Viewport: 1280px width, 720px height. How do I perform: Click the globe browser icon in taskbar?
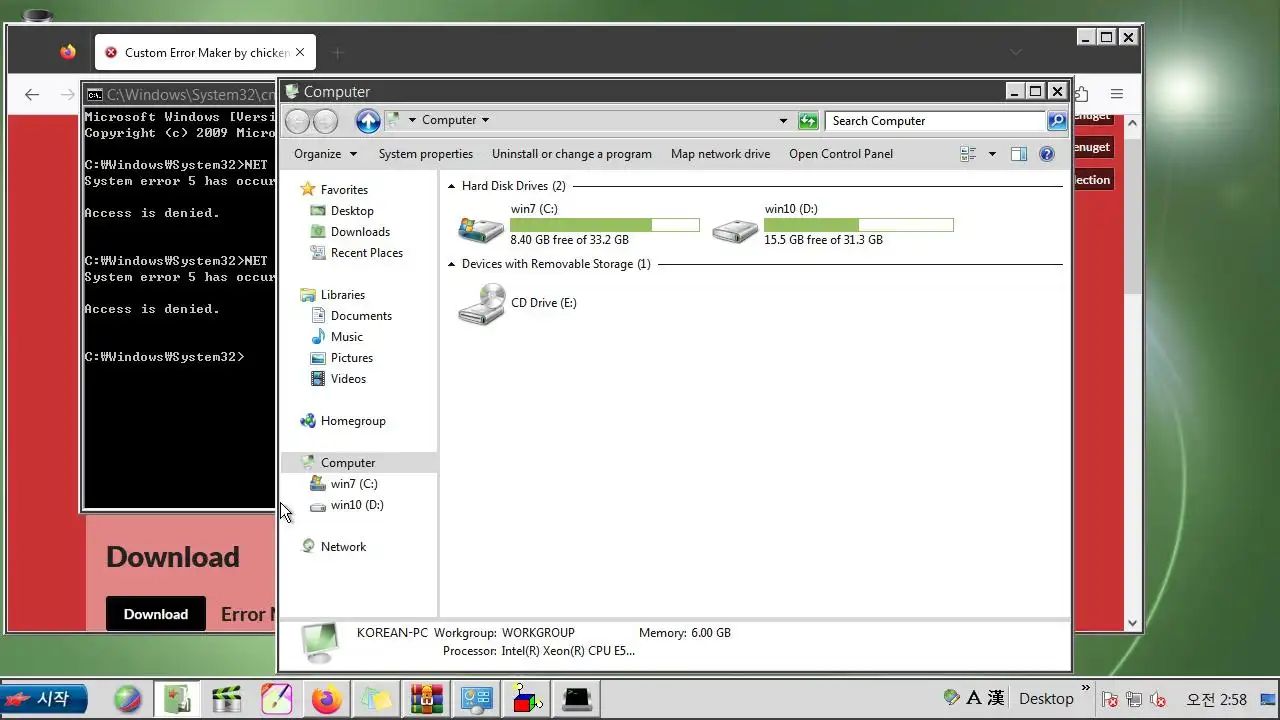point(128,699)
